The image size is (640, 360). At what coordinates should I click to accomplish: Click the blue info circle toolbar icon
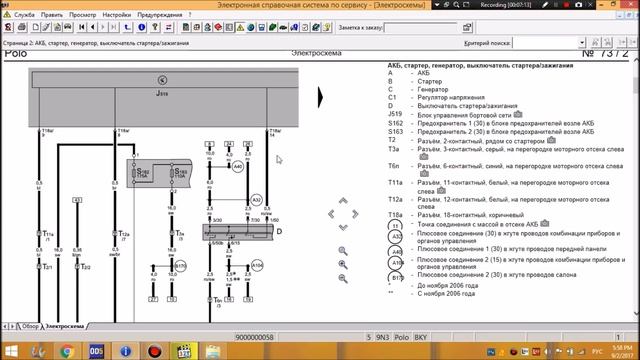coord(142,27)
